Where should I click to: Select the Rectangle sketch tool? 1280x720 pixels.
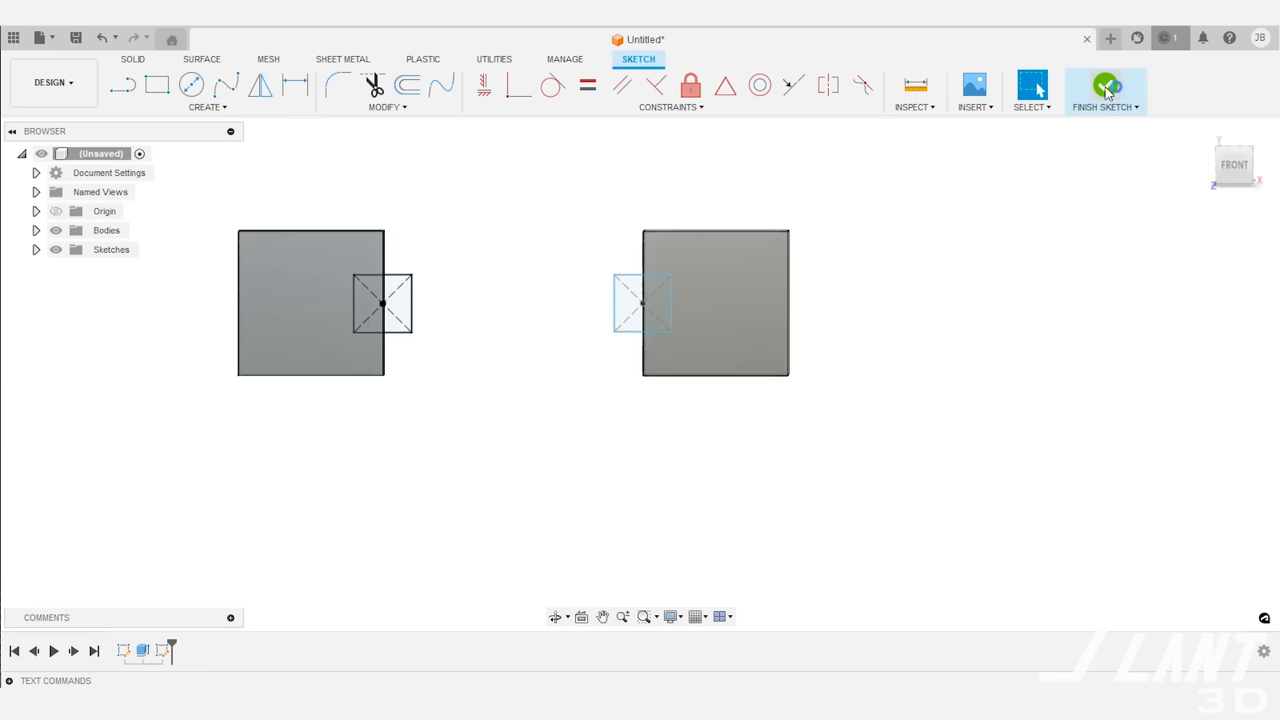[x=156, y=85]
